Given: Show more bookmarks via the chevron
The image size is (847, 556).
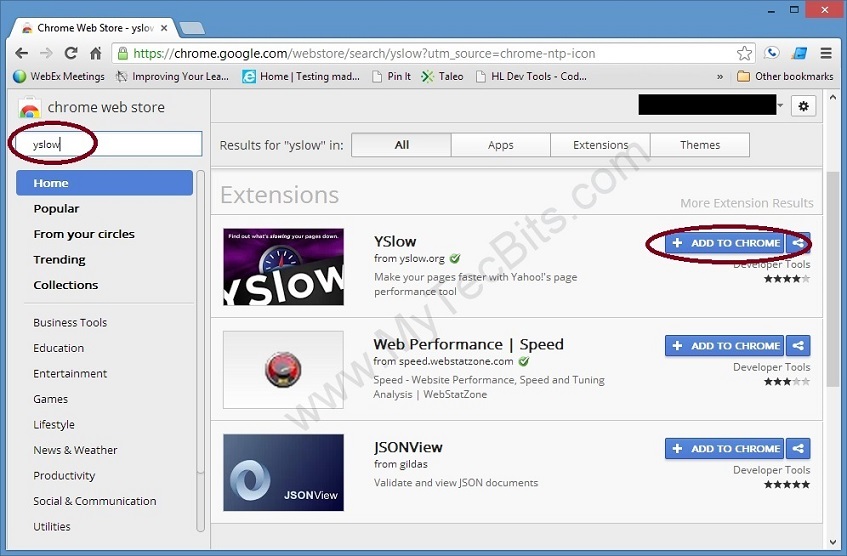Looking at the screenshot, I should pos(720,77).
